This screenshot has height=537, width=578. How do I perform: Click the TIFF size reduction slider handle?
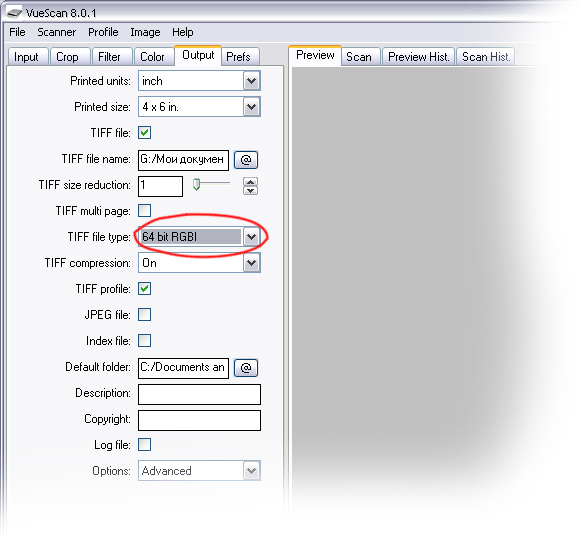point(196,184)
